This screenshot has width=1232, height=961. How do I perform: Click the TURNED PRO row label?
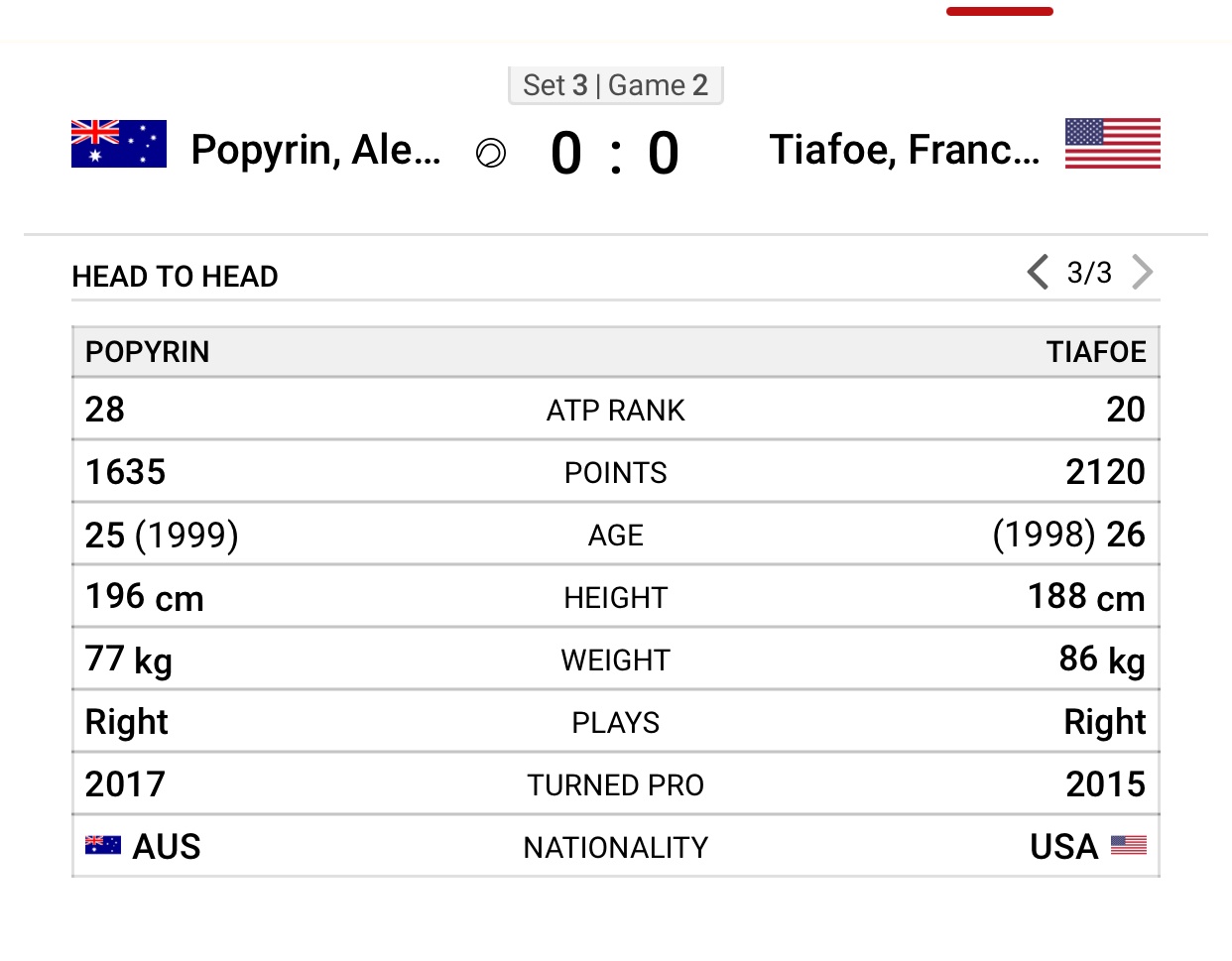coord(615,785)
